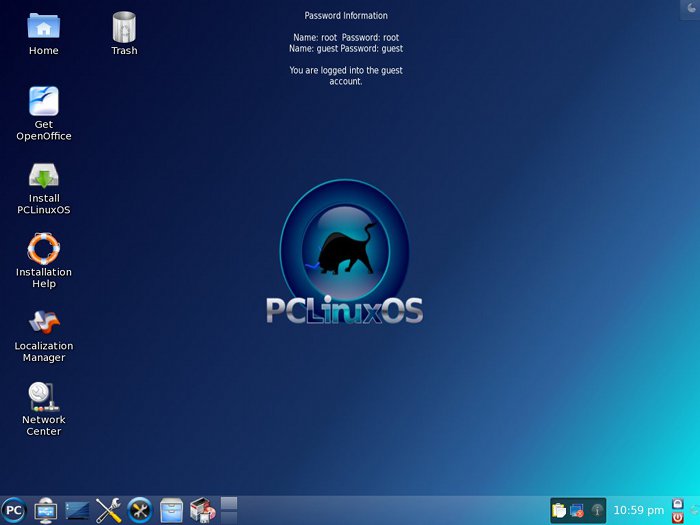Launch the file cabinet file manager icon
700x525 pixels.
point(171,510)
